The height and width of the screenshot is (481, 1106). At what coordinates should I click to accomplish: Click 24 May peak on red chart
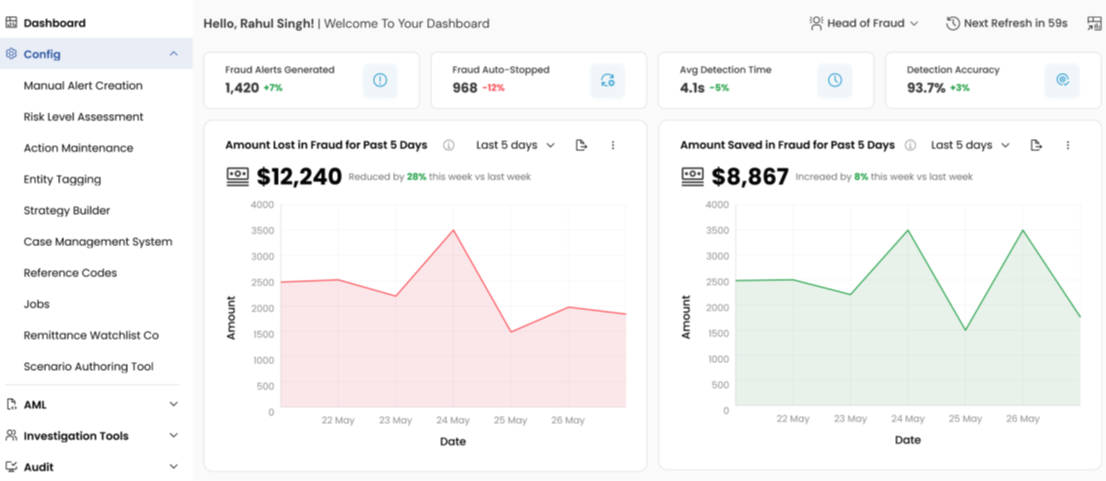454,230
